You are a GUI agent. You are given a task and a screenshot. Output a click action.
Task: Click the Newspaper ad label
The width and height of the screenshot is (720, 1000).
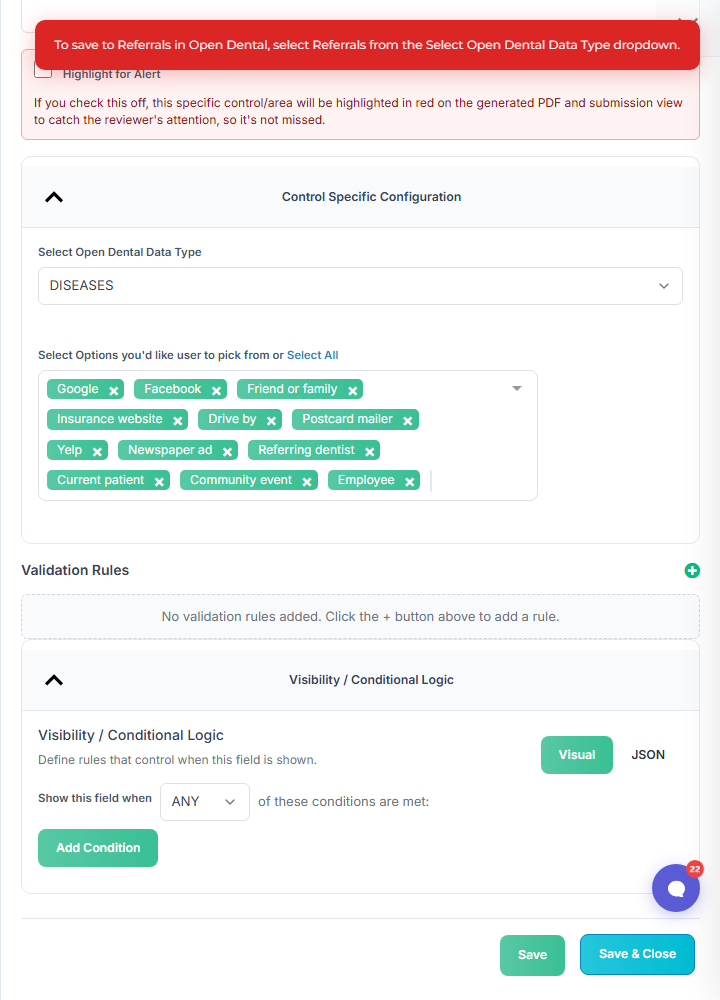click(170, 450)
